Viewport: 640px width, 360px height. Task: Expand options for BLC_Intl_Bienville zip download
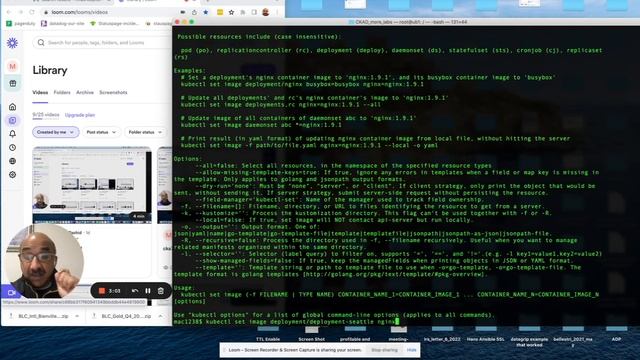[x=77, y=316]
